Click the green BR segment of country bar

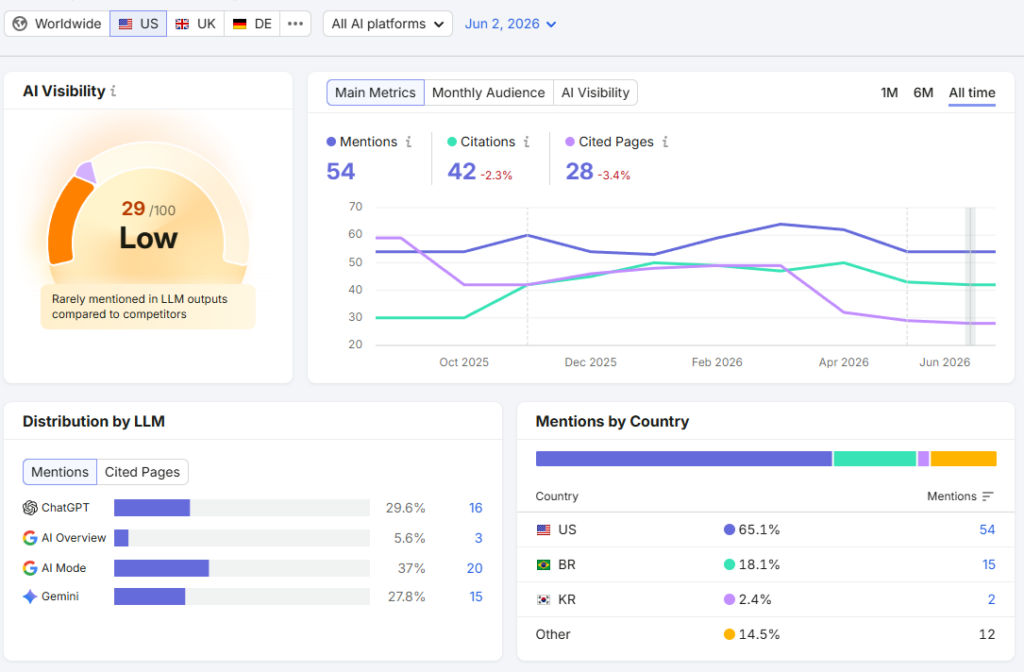(875, 458)
